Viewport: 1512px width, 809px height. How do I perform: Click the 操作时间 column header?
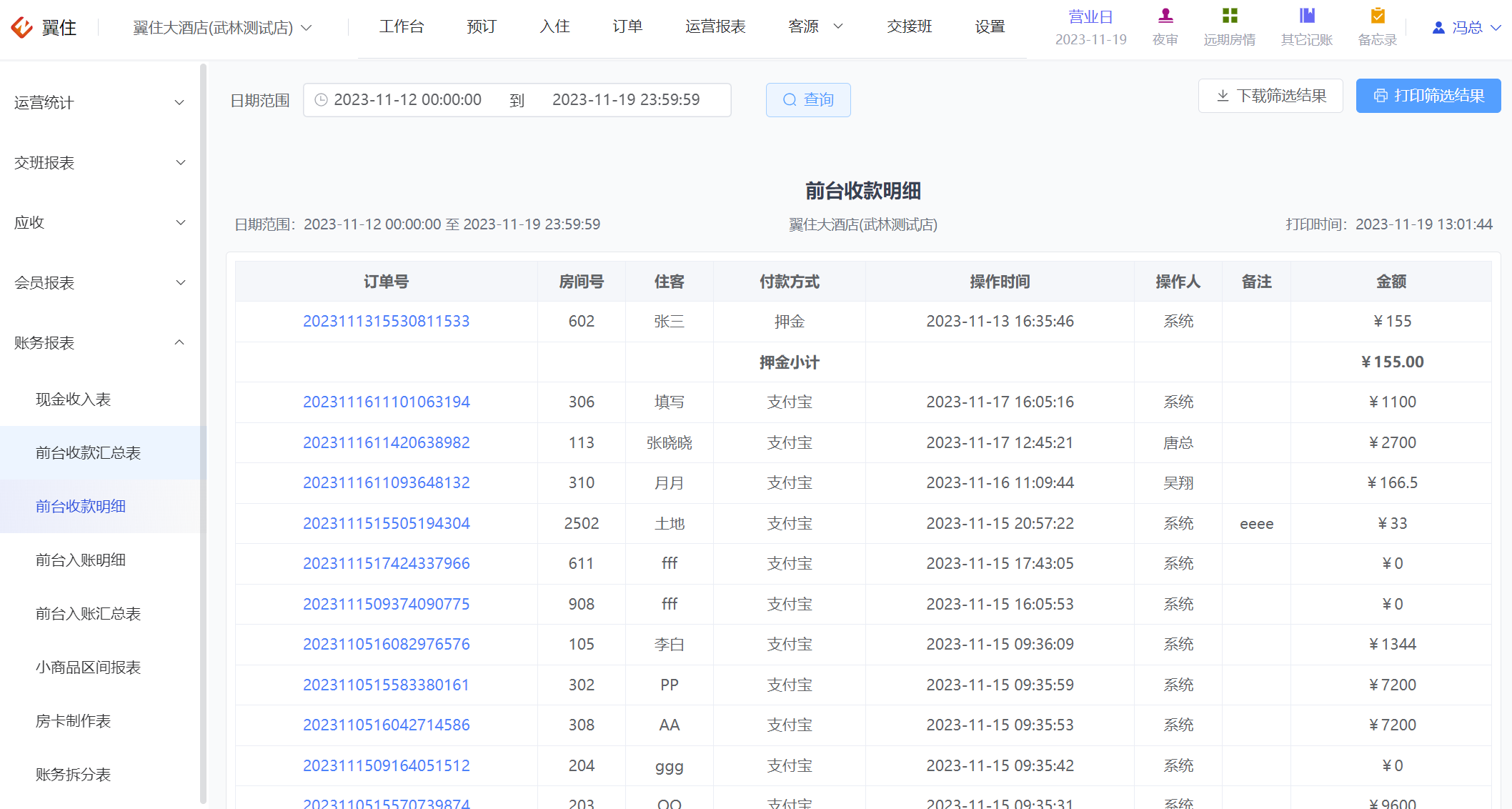1000,282
